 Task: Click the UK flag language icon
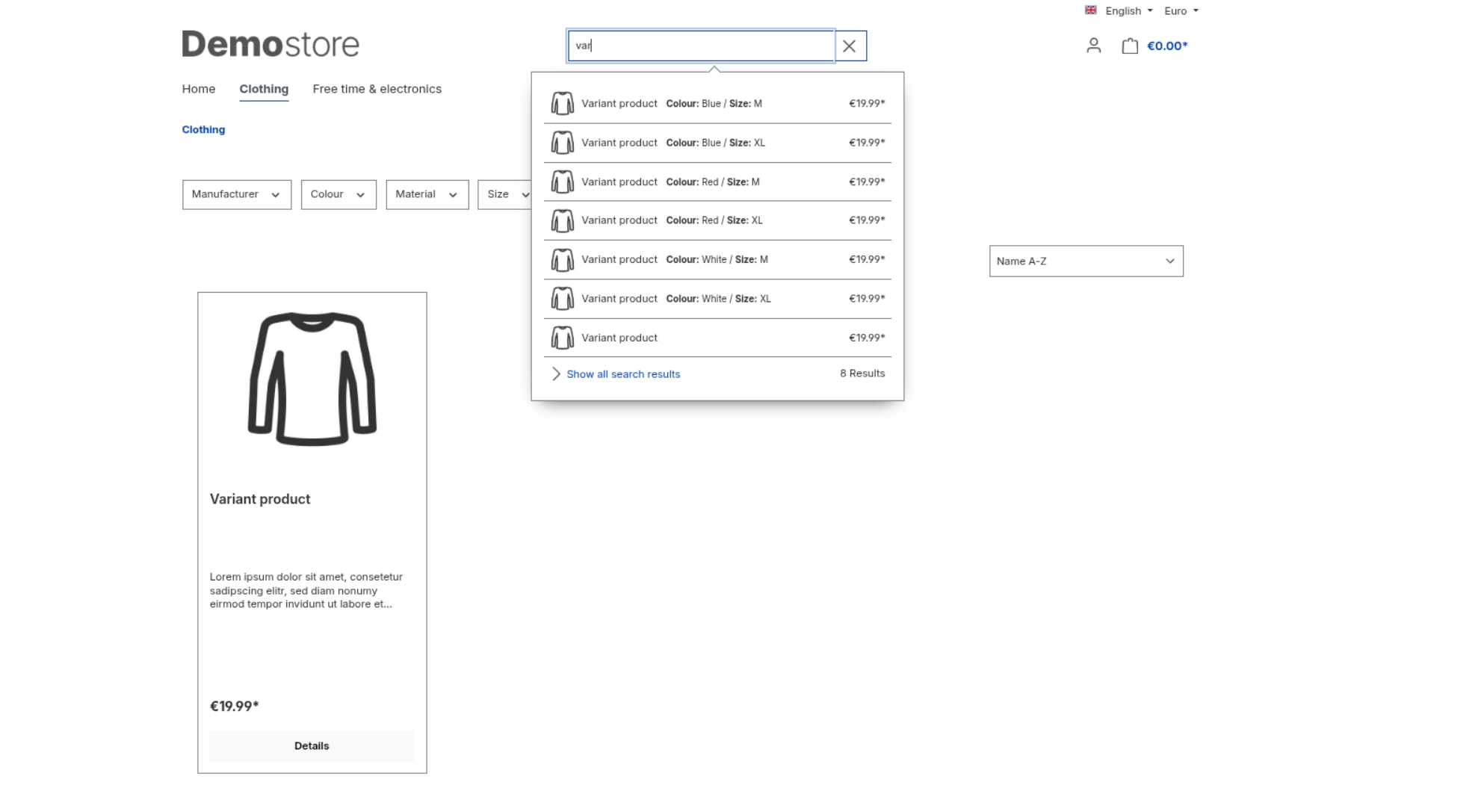[x=1091, y=10]
